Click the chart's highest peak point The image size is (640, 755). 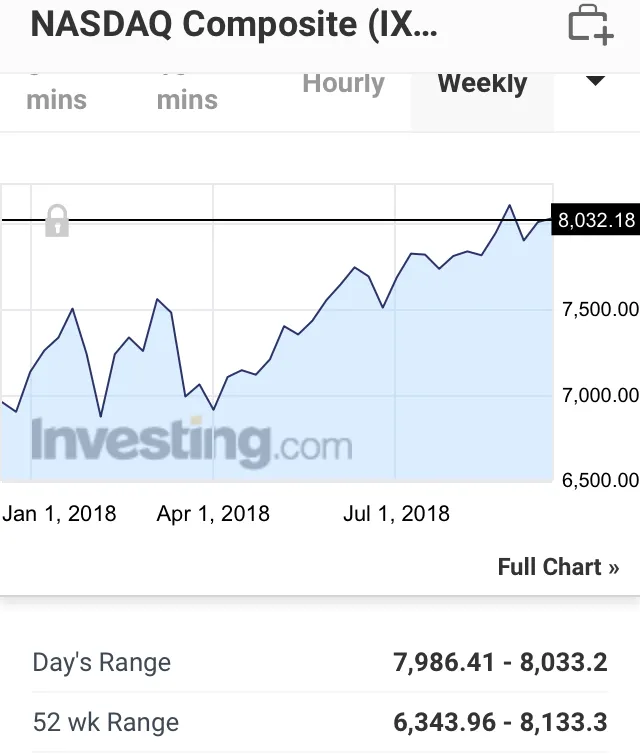[509, 206]
